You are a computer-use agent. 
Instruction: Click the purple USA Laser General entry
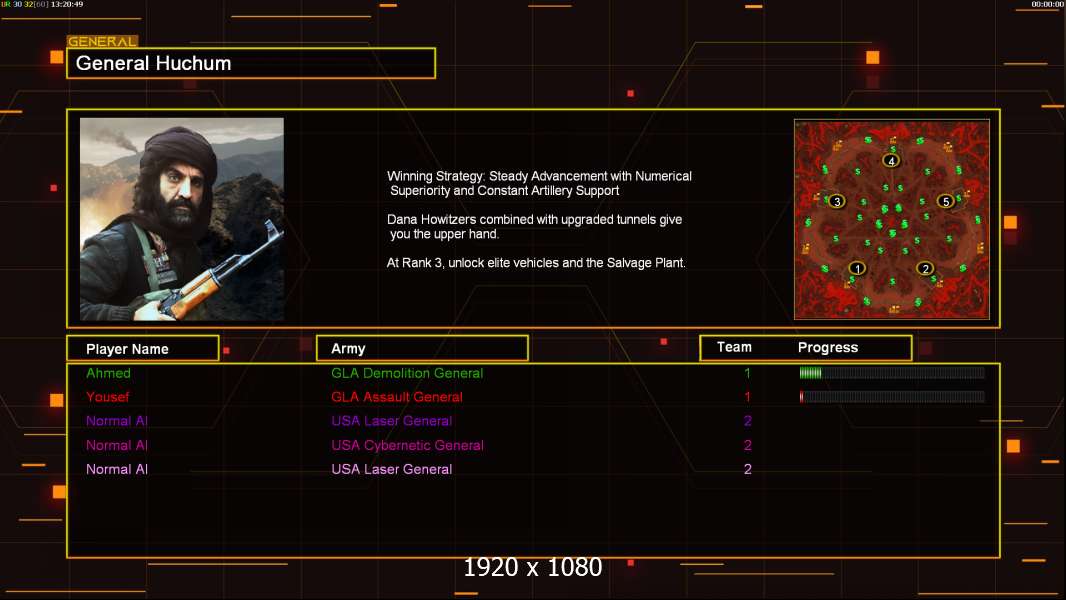point(392,421)
